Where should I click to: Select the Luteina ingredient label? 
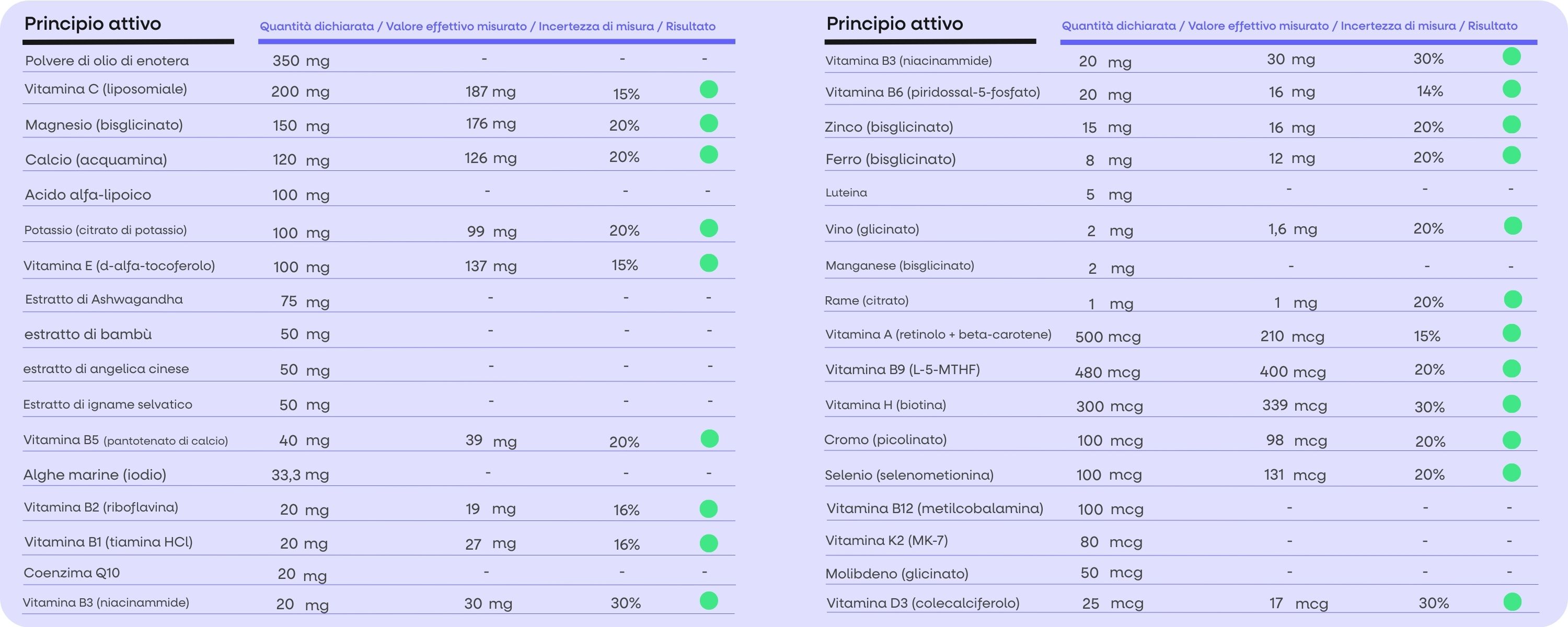point(846,193)
